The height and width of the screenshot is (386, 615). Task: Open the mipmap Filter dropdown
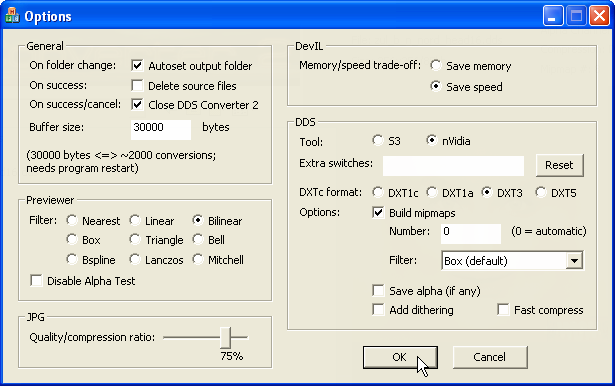tap(574, 260)
